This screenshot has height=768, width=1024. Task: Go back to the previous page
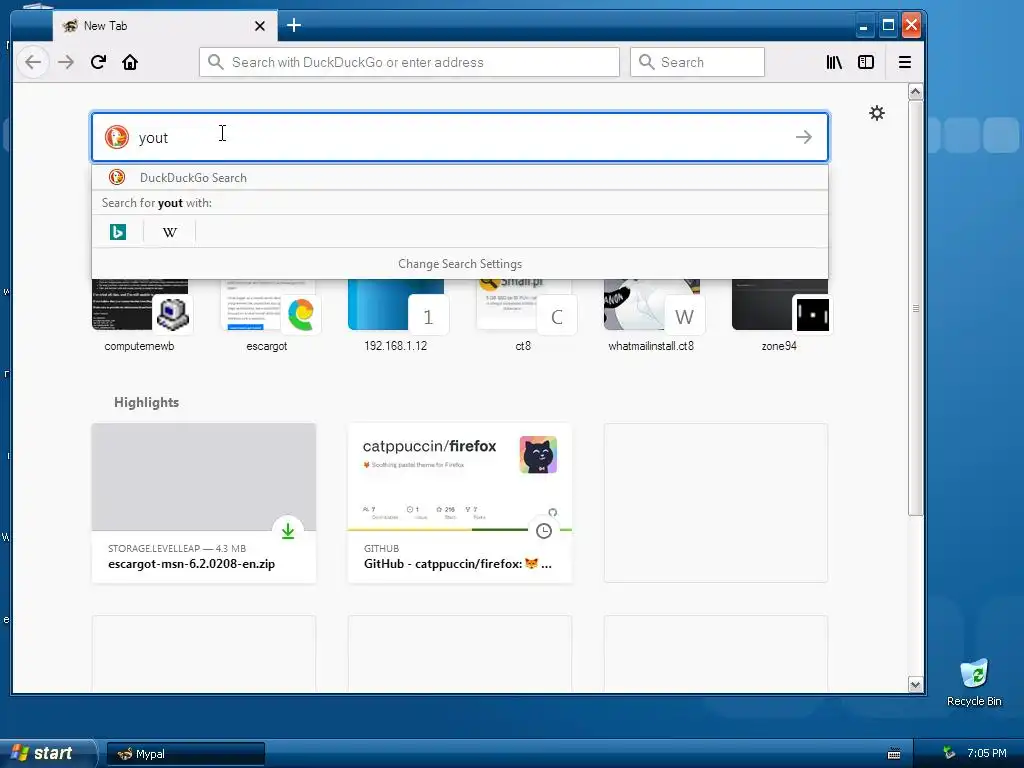point(33,62)
